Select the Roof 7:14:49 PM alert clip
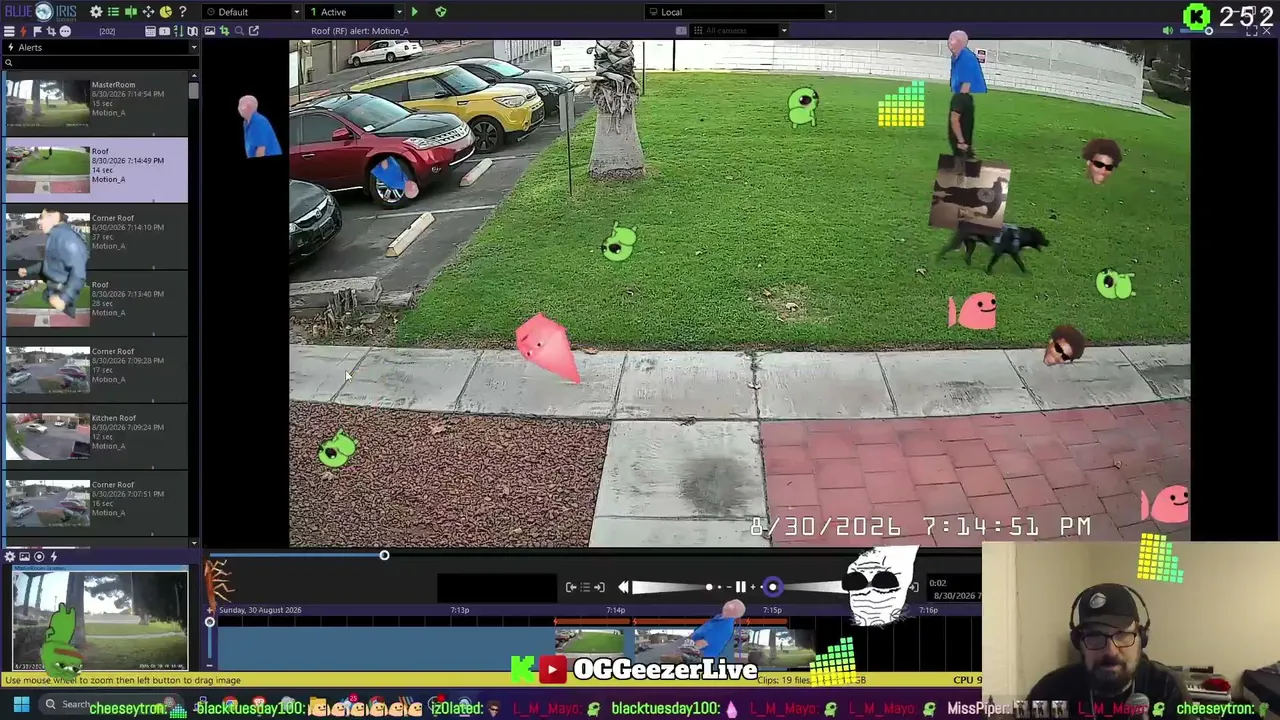Image resolution: width=1280 pixels, height=720 pixels. coord(96,170)
